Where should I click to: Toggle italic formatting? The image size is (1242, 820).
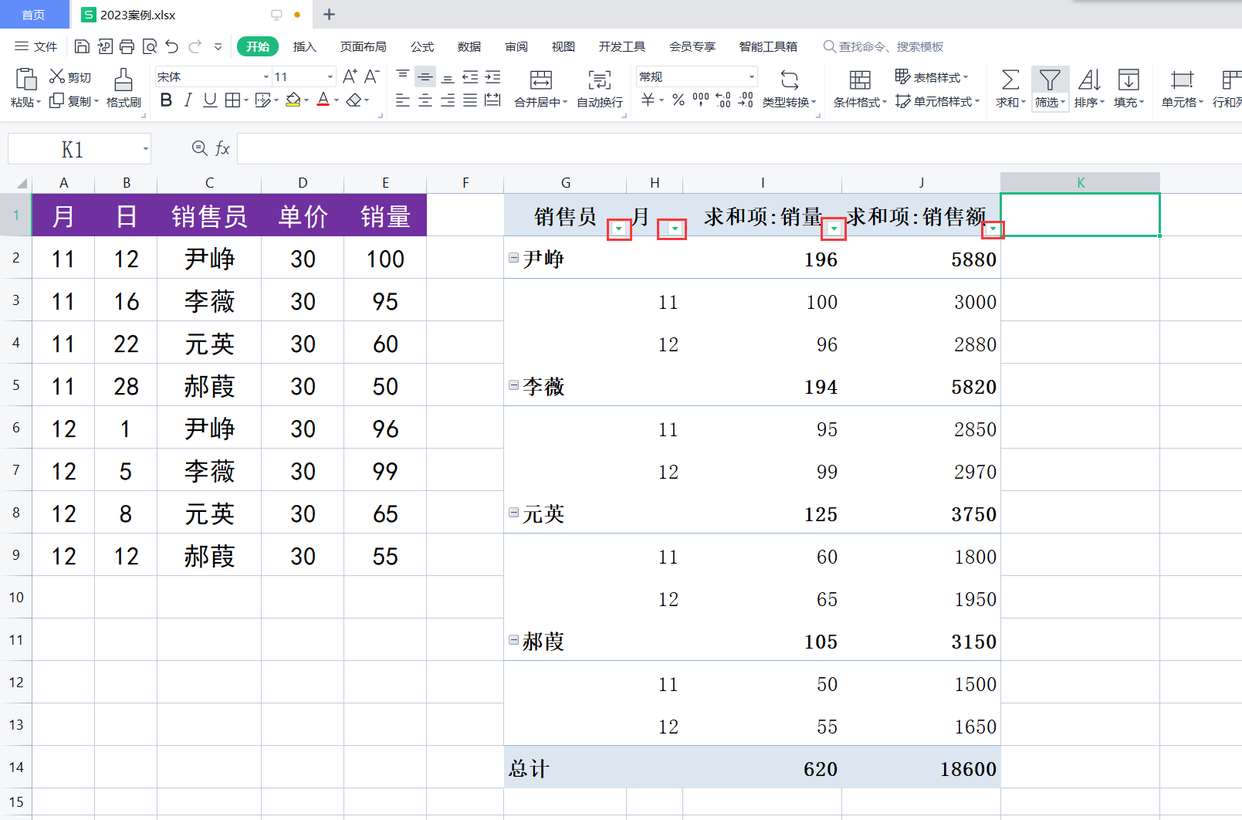pyautogui.click(x=188, y=100)
